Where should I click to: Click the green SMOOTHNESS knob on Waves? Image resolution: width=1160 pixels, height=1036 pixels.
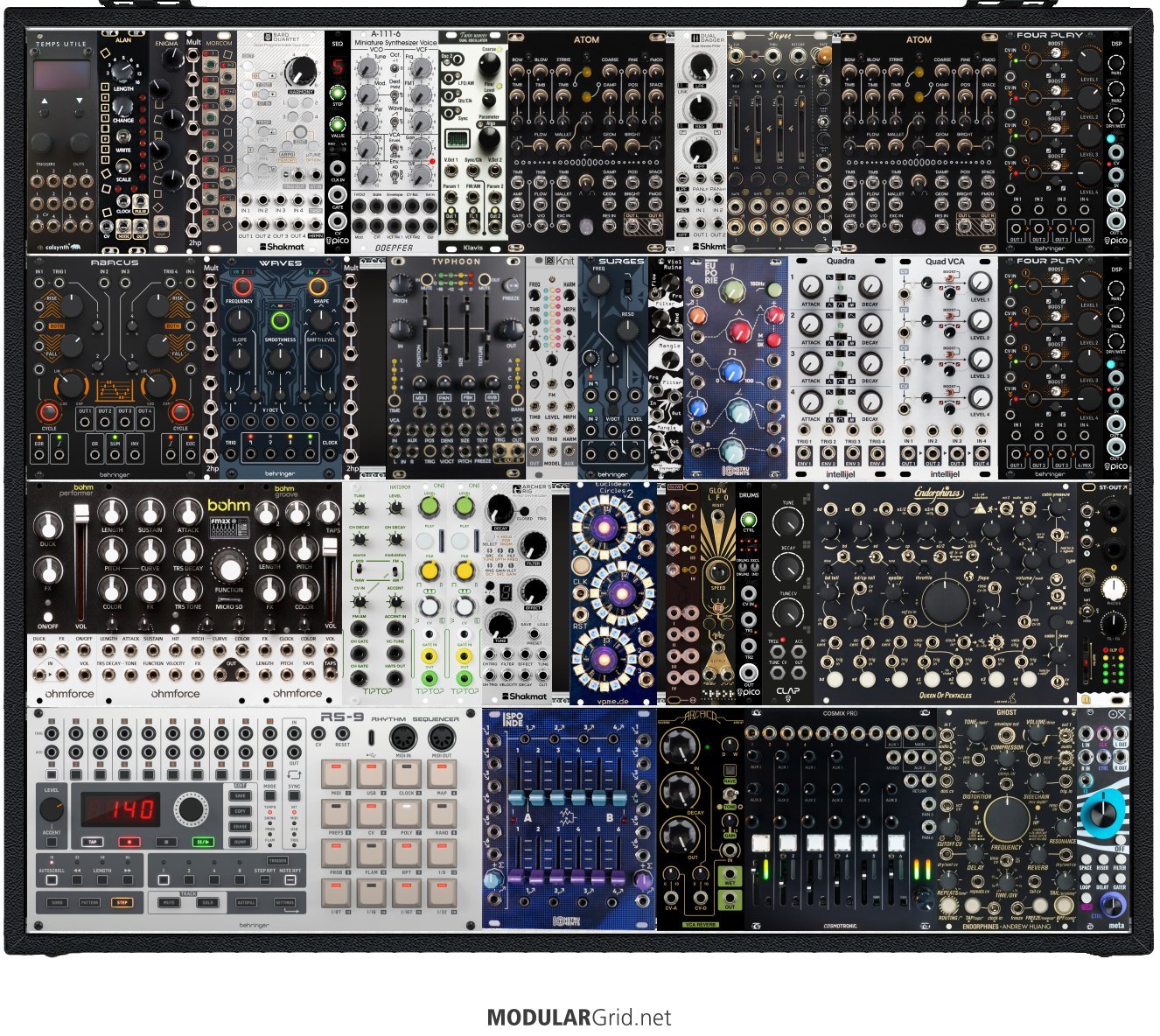(x=280, y=318)
